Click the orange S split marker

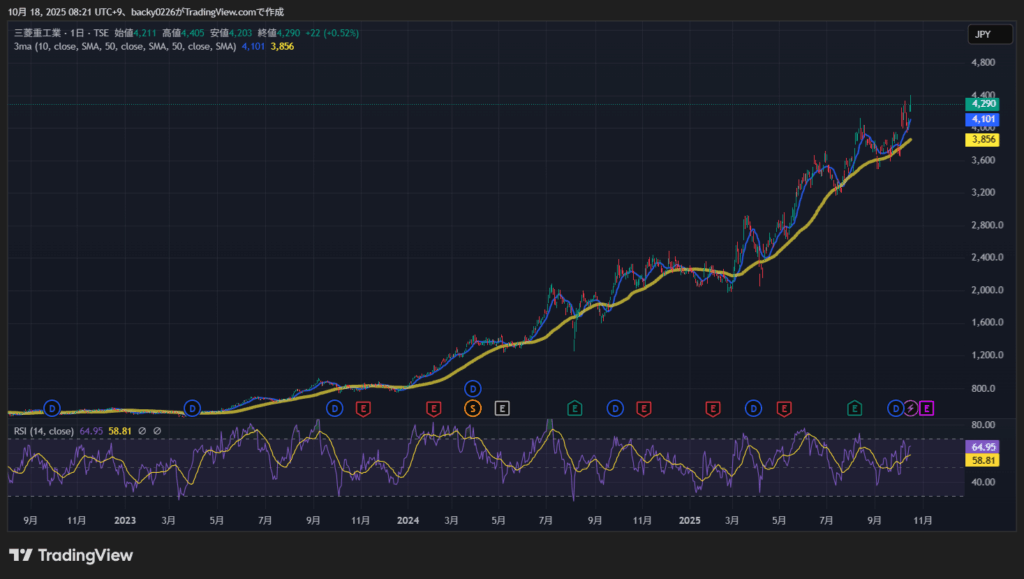(473, 408)
